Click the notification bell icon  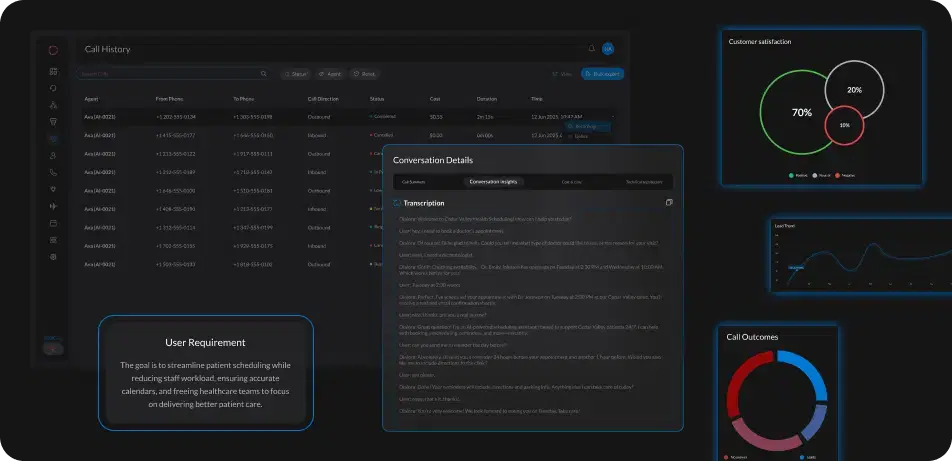pyautogui.click(x=591, y=49)
